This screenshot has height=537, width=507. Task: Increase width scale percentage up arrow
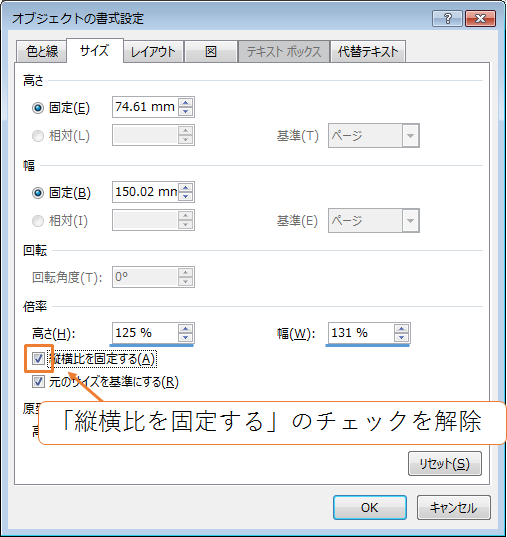coord(401,329)
